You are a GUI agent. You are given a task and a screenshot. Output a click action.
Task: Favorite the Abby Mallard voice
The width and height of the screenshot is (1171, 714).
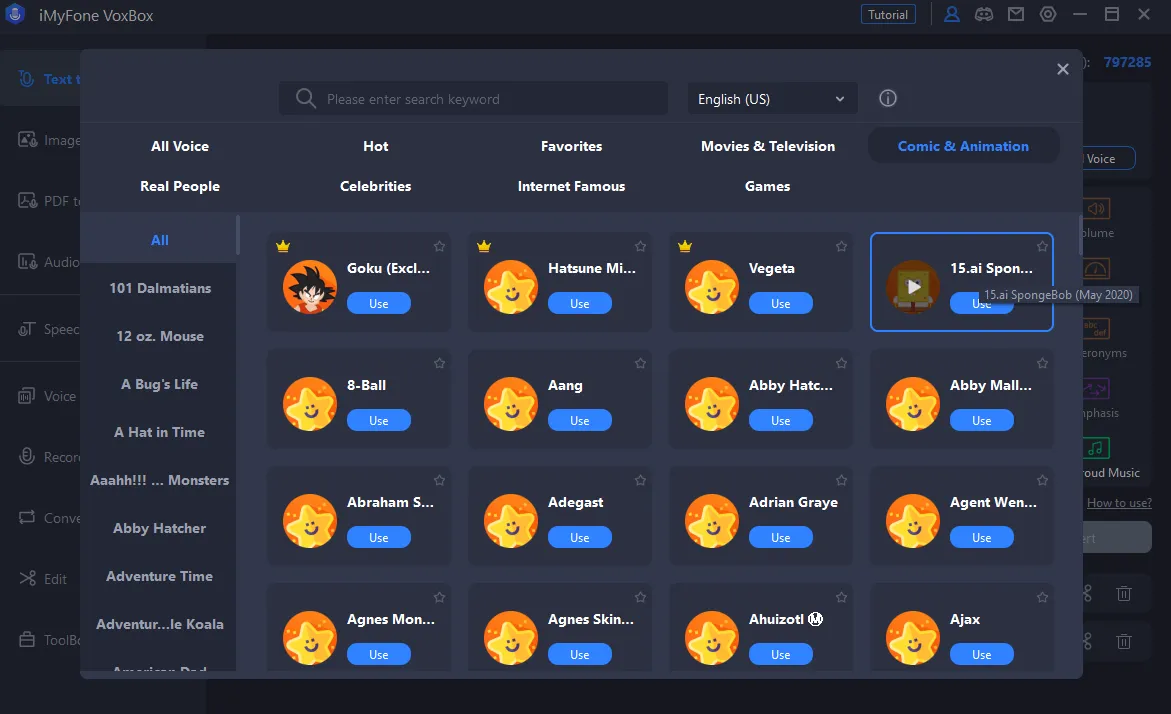(x=1043, y=364)
